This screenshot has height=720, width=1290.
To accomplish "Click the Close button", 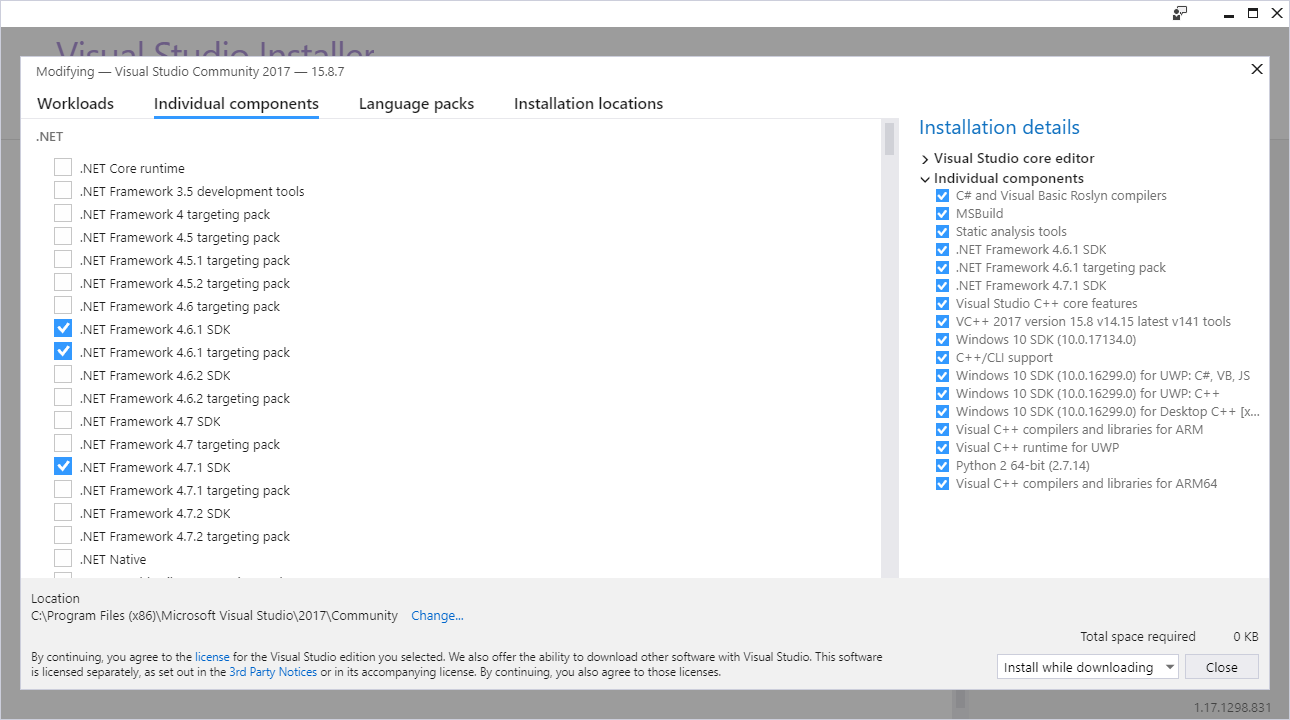I will [1221, 667].
